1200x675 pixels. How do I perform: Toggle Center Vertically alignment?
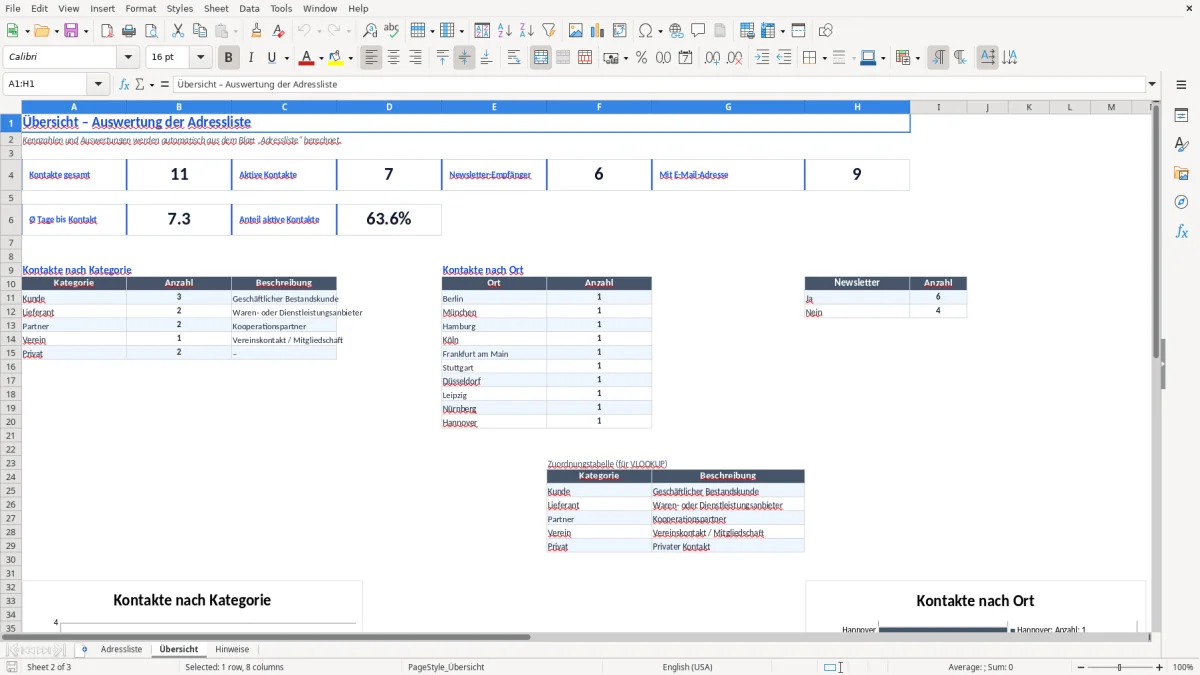pos(464,58)
